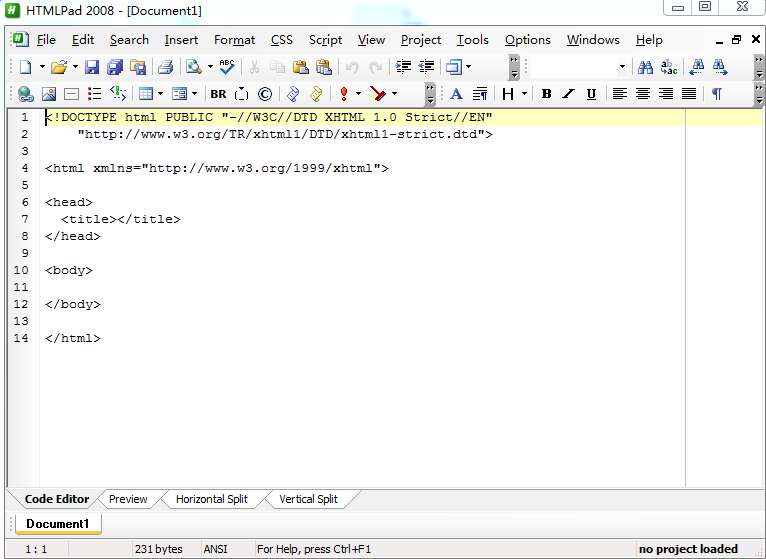This screenshot has width=766, height=559.
Task: Open the Insert menu
Action: pos(181,40)
